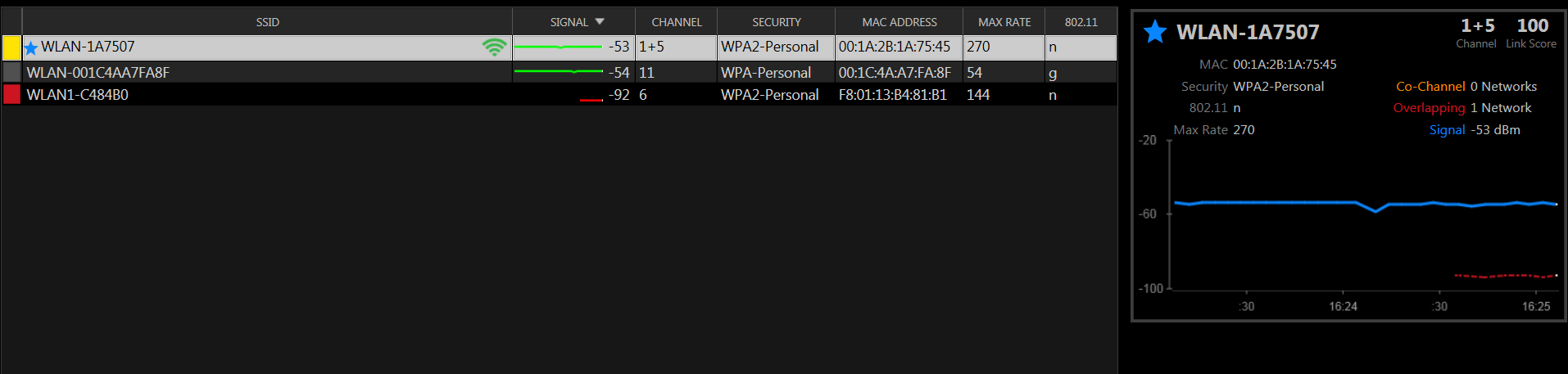The height and width of the screenshot is (374, 1568).
Task: Click the large blue star in details panel
Action: coord(1155,32)
